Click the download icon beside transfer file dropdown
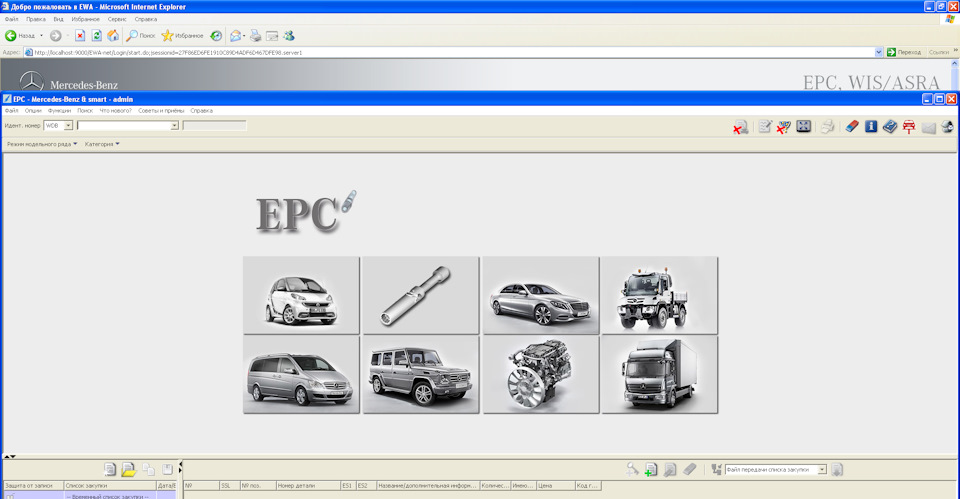960x499 pixels. pos(837,470)
